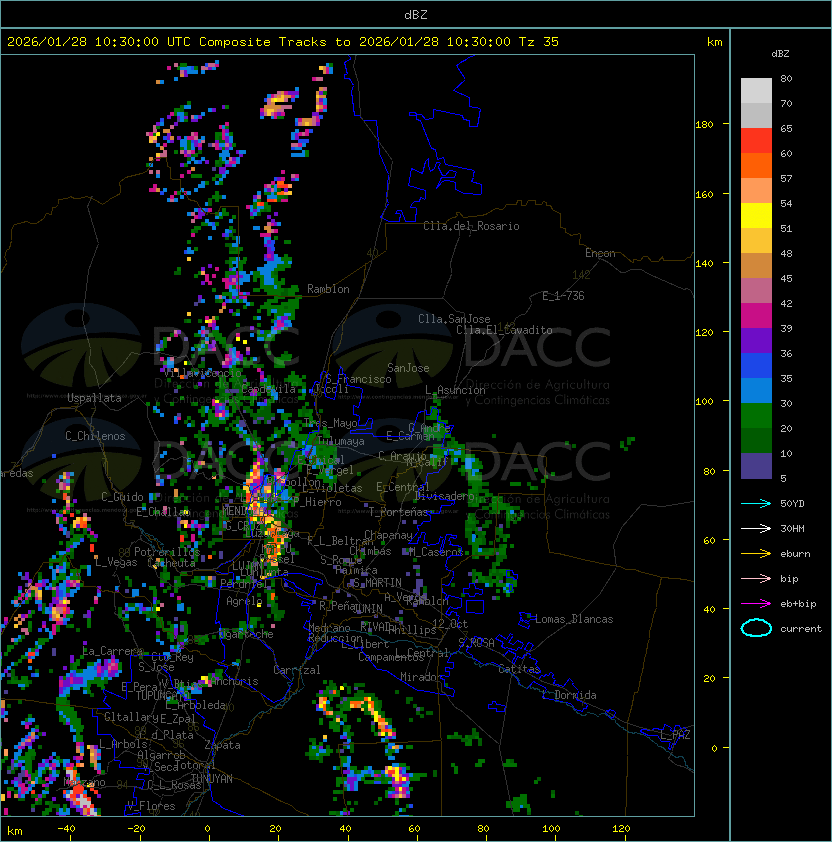Select the bright yellow swatch below 54 label

(756, 216)
